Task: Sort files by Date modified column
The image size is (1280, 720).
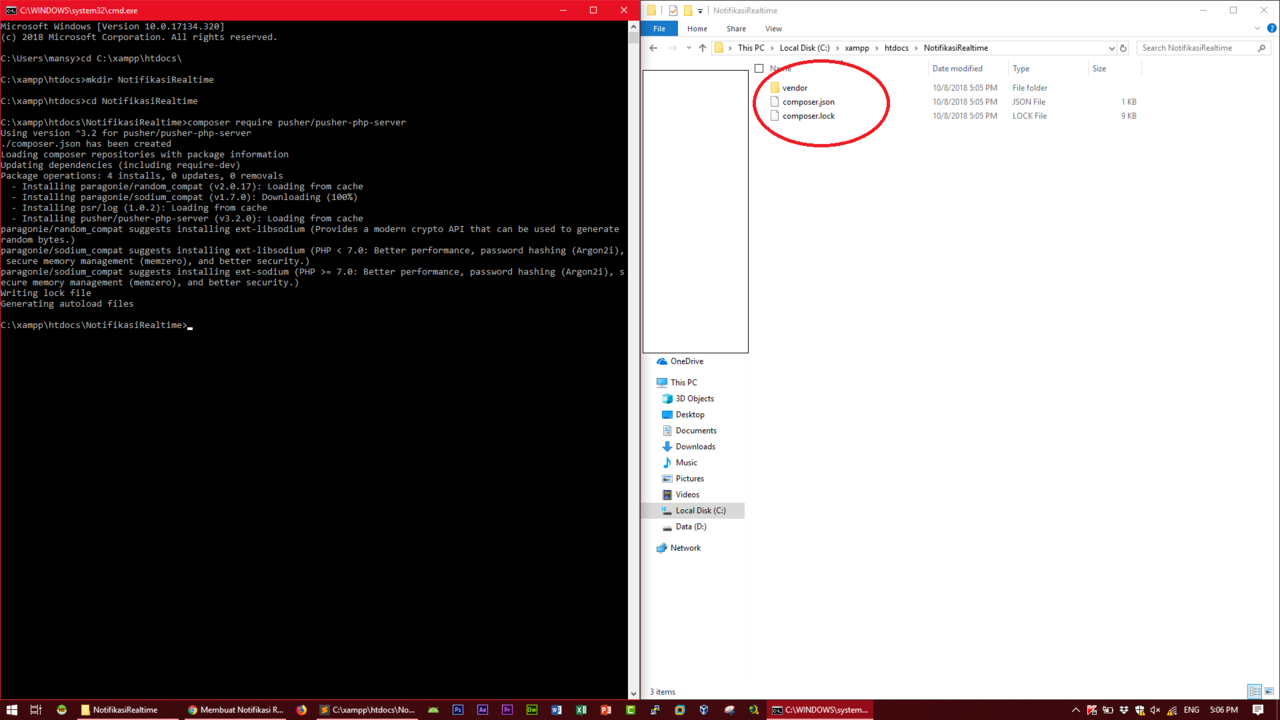Action: point(957,69)
